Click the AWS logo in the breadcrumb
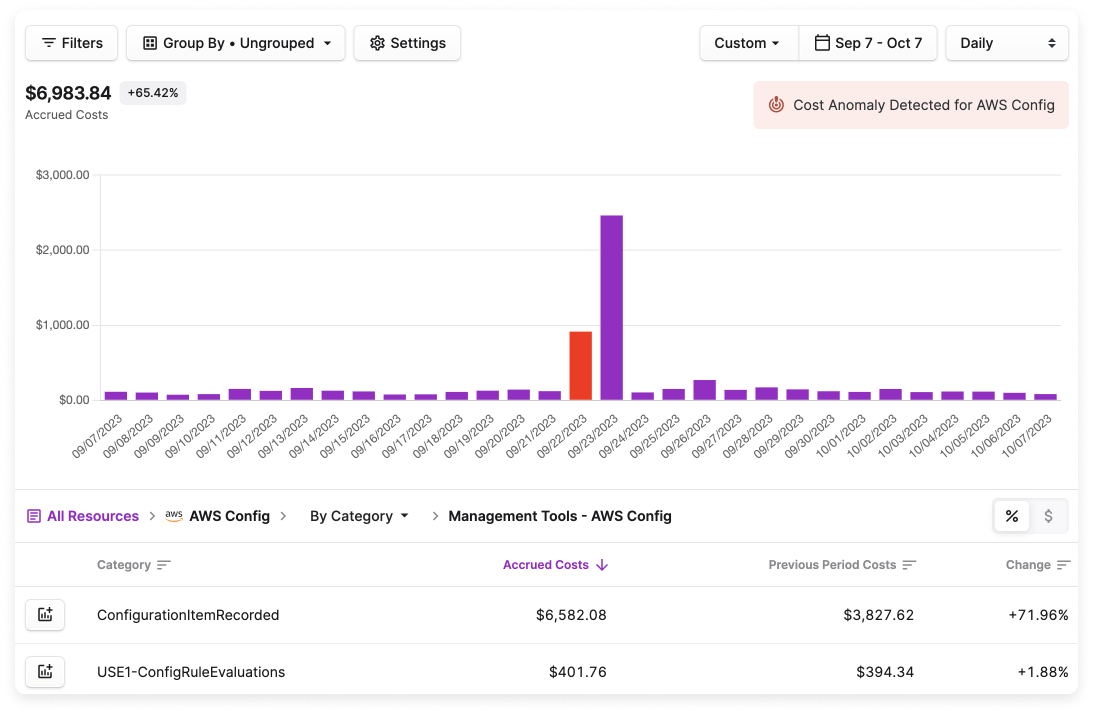1093x714 pixels. (x=174, y=516)
